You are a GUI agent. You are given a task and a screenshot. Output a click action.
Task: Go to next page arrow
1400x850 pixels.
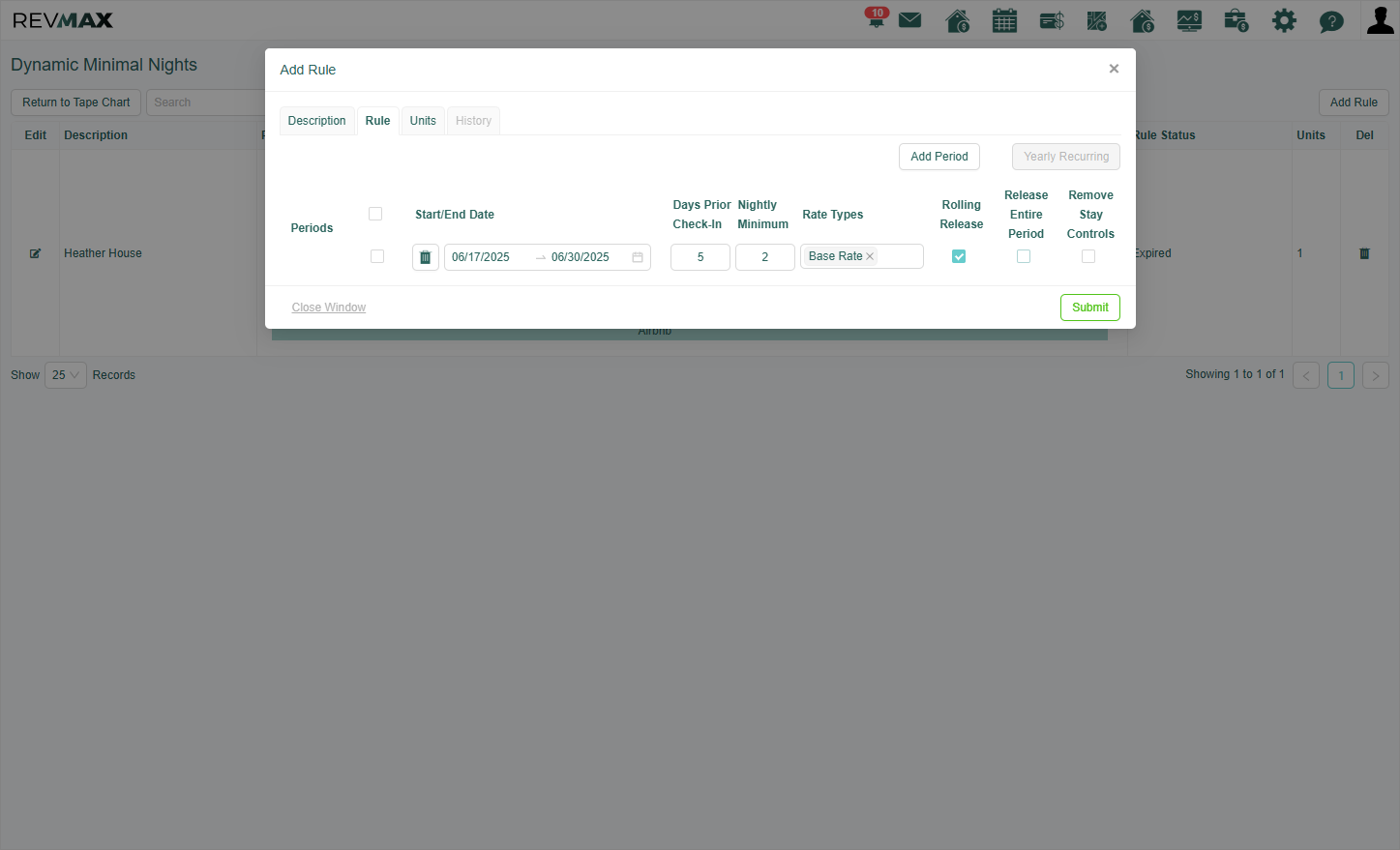1376,375
